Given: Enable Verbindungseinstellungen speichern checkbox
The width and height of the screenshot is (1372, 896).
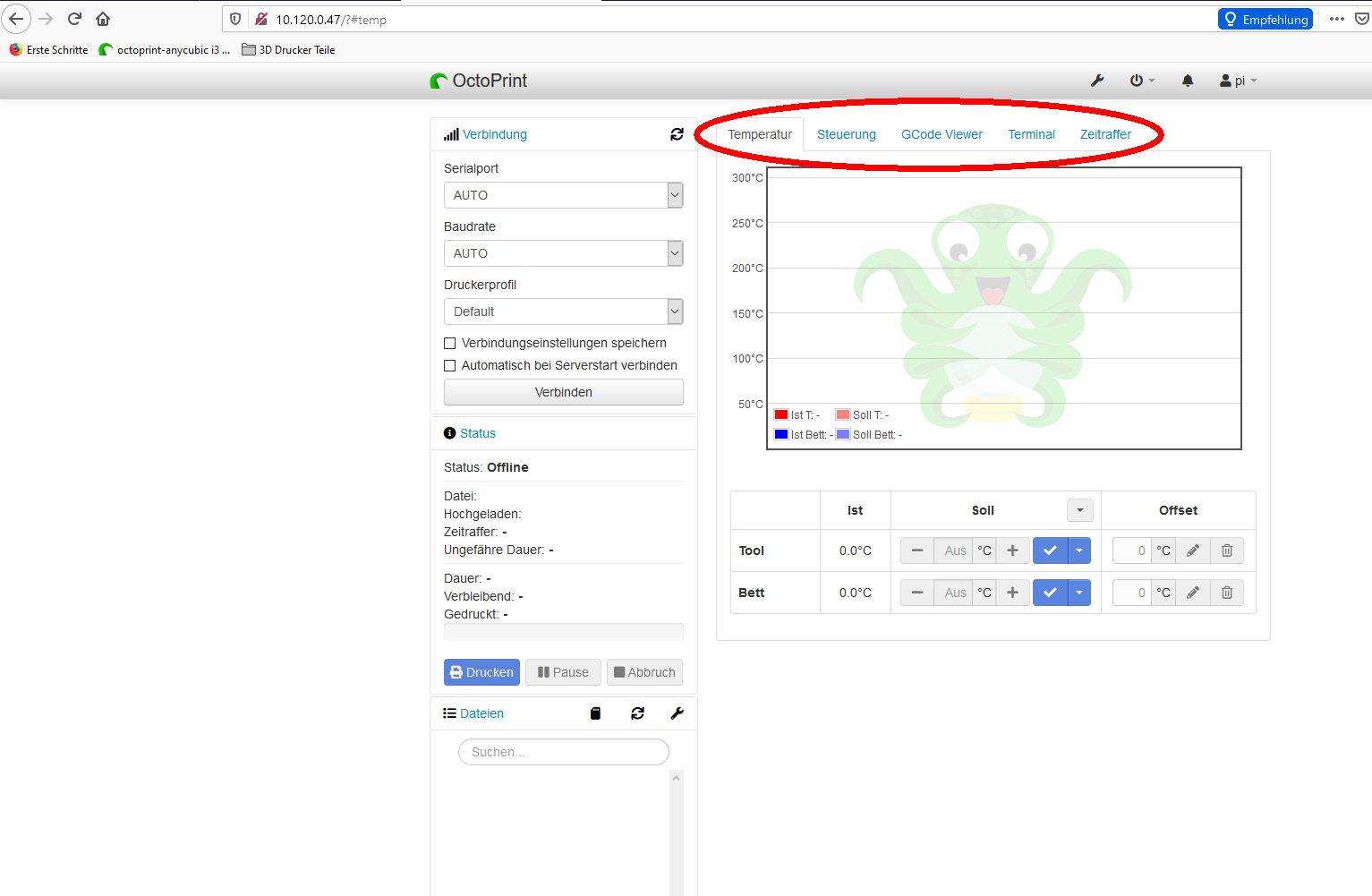Looking at the screenshot, I should [450, 344].
